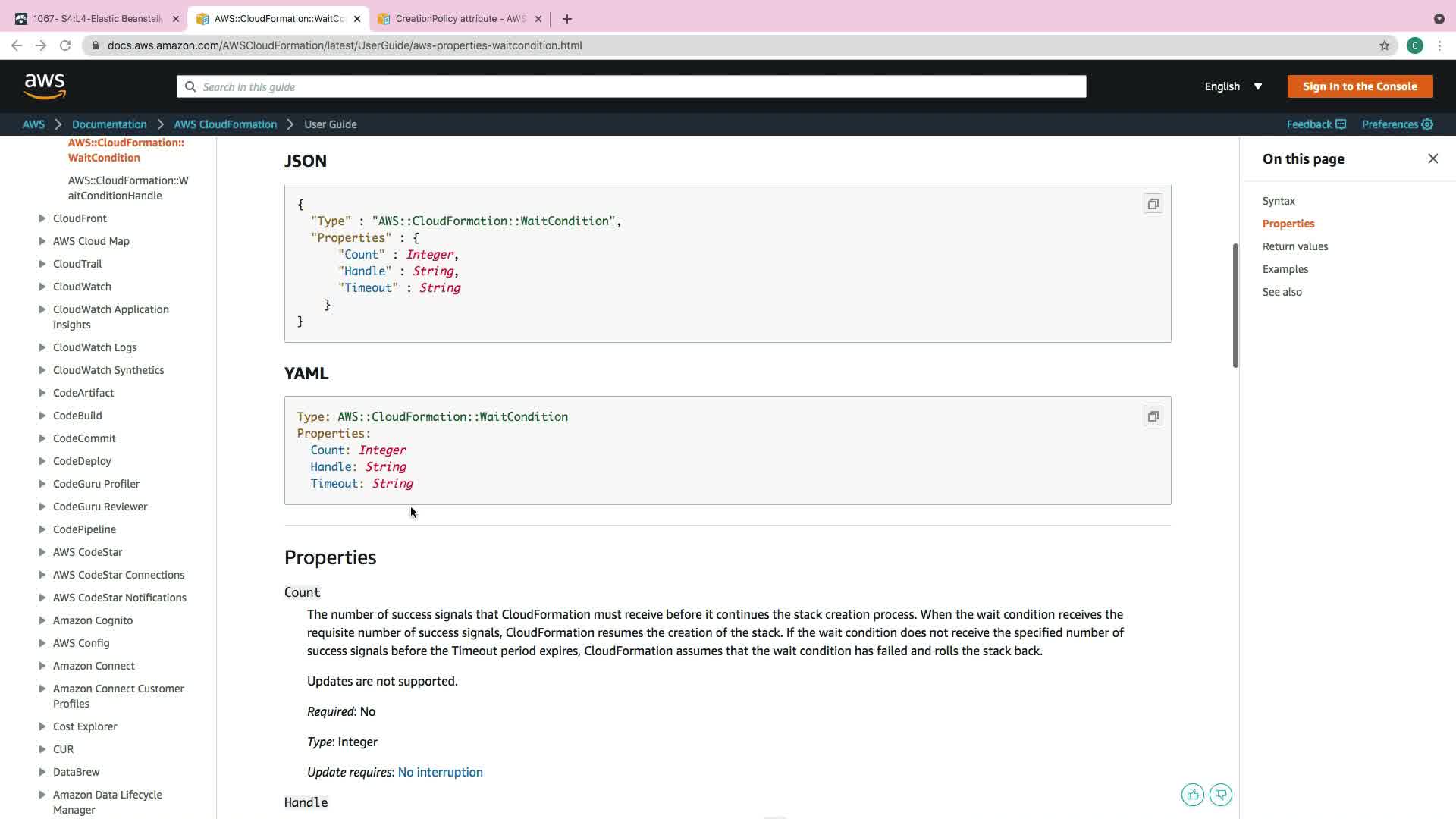1456x819 pixels.
Task: Click the thumbs down feedback icon
Action: click(x=1220, y=795)
